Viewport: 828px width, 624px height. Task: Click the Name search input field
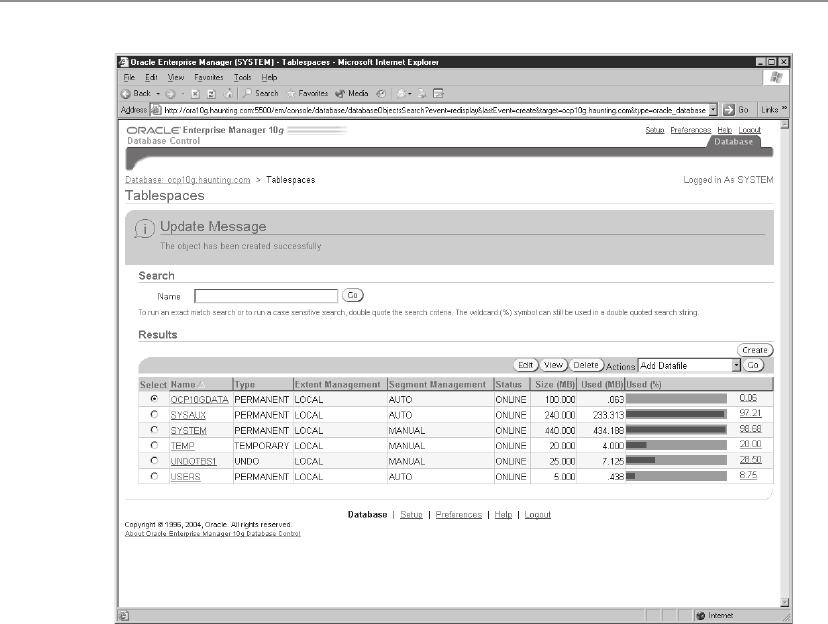point(266,296)
